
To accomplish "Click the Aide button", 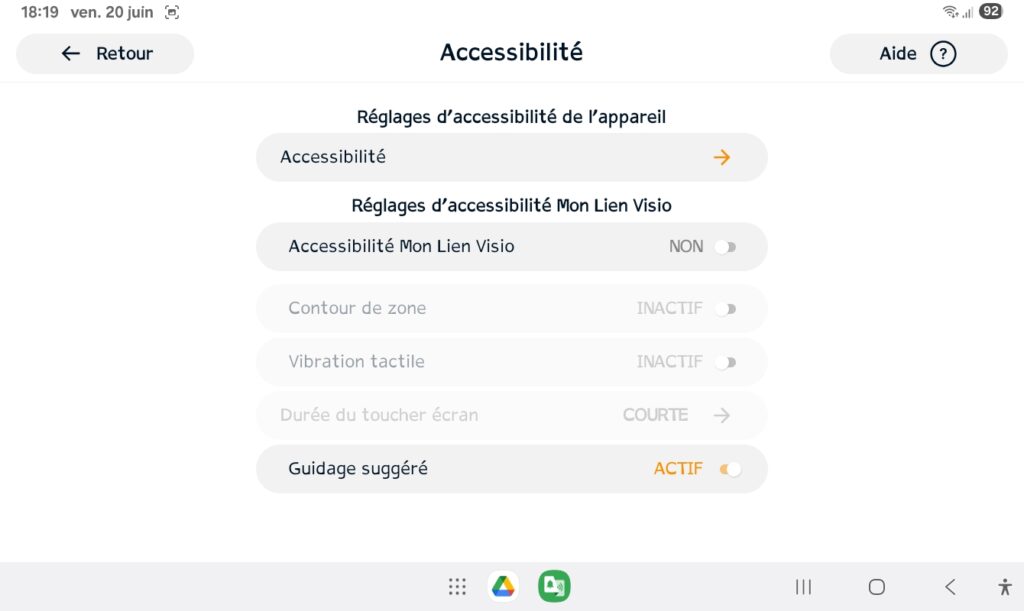I will pos(918,54).
